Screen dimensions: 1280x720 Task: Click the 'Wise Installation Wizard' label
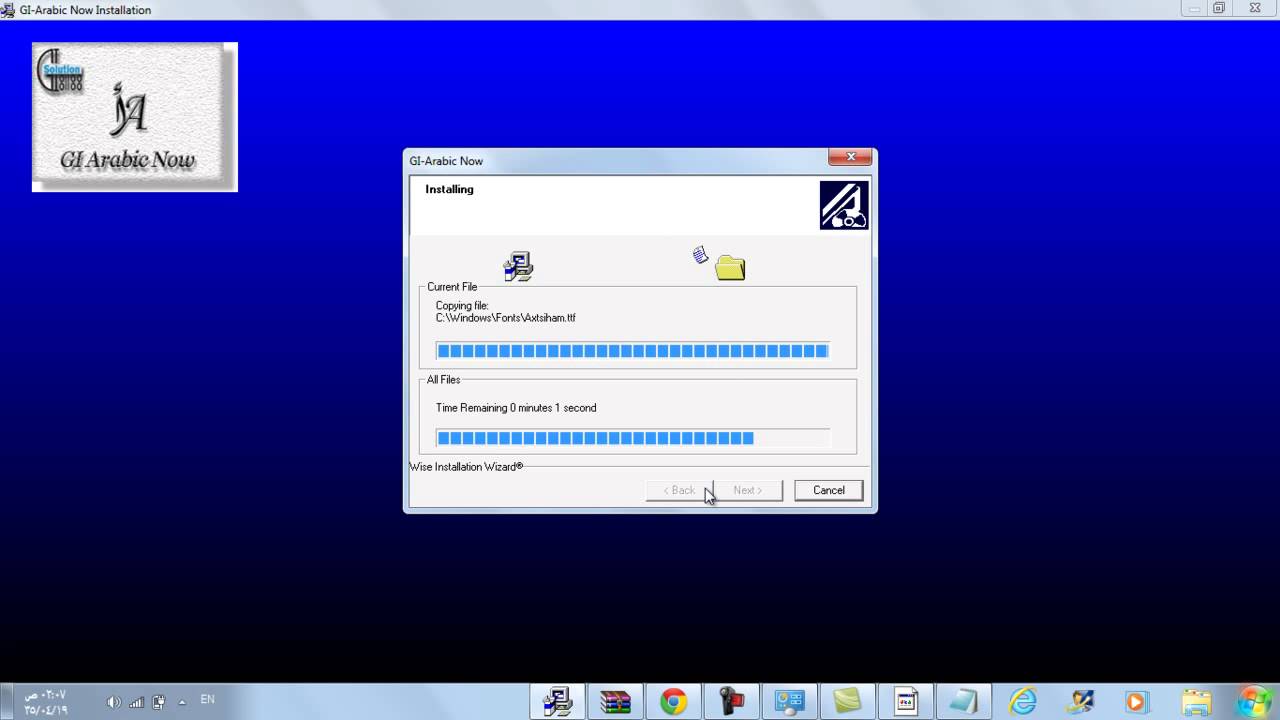[x=466, y=467]
